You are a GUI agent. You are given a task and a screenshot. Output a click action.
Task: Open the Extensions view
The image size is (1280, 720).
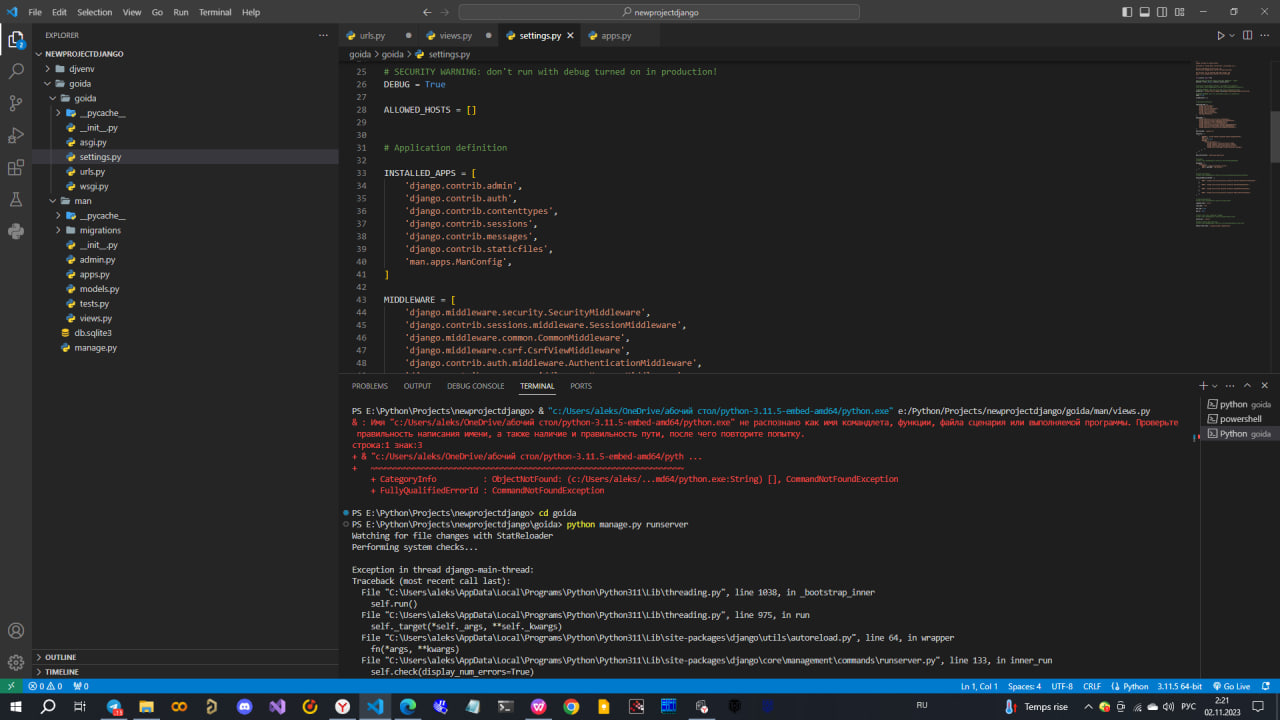16,167
